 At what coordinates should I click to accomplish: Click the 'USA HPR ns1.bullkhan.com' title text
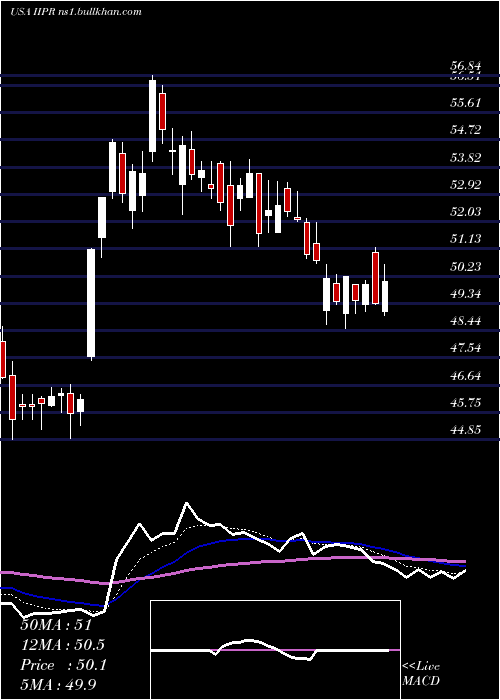click(75, 12)
